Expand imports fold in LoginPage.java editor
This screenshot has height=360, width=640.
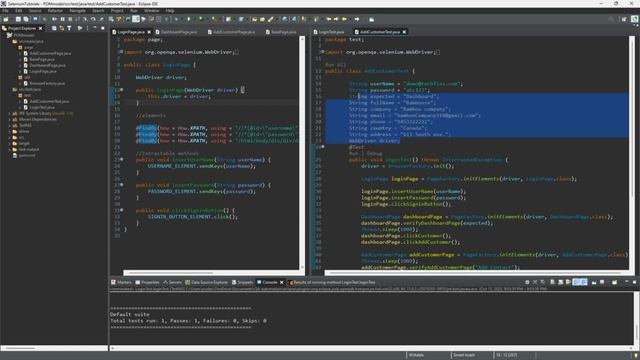(x=121, y=52)
